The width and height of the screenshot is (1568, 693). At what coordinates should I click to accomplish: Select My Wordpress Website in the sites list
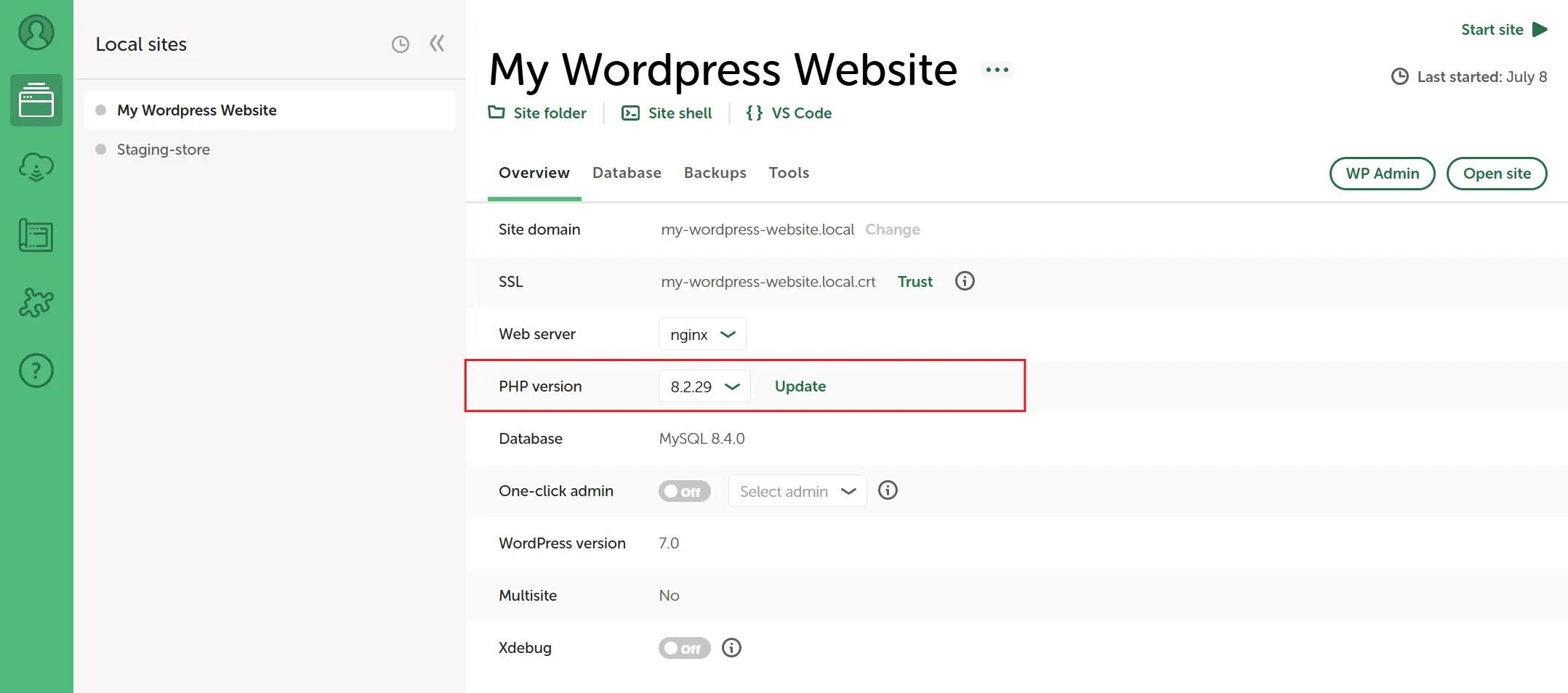point(270,110)
